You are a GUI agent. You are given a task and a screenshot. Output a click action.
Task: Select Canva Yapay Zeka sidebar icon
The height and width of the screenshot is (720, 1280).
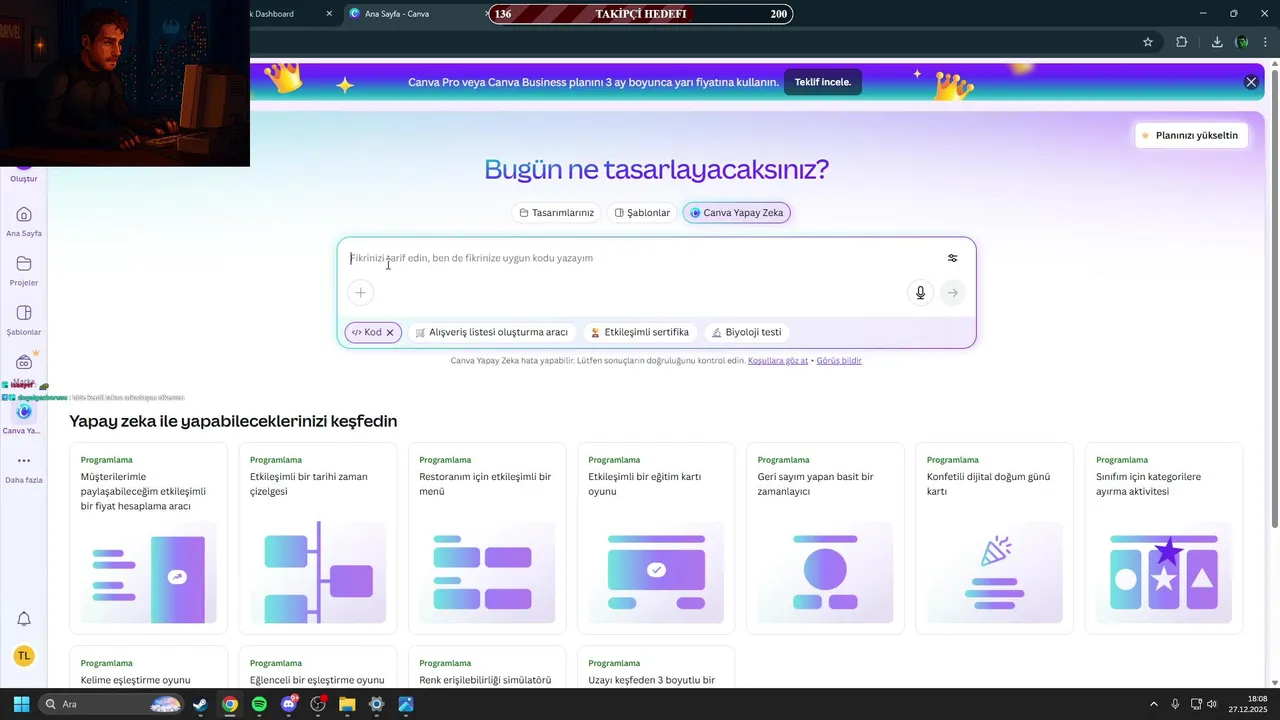tap(24, 411)
